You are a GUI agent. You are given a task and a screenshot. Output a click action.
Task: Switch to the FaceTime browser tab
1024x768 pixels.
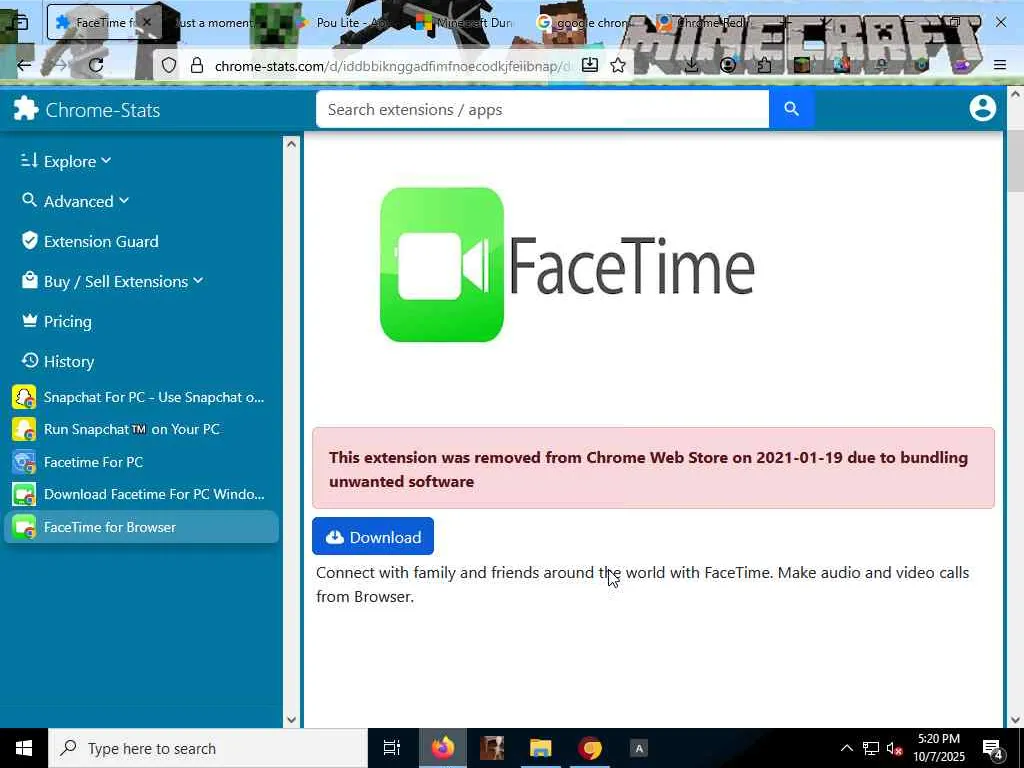pos(97,22)
